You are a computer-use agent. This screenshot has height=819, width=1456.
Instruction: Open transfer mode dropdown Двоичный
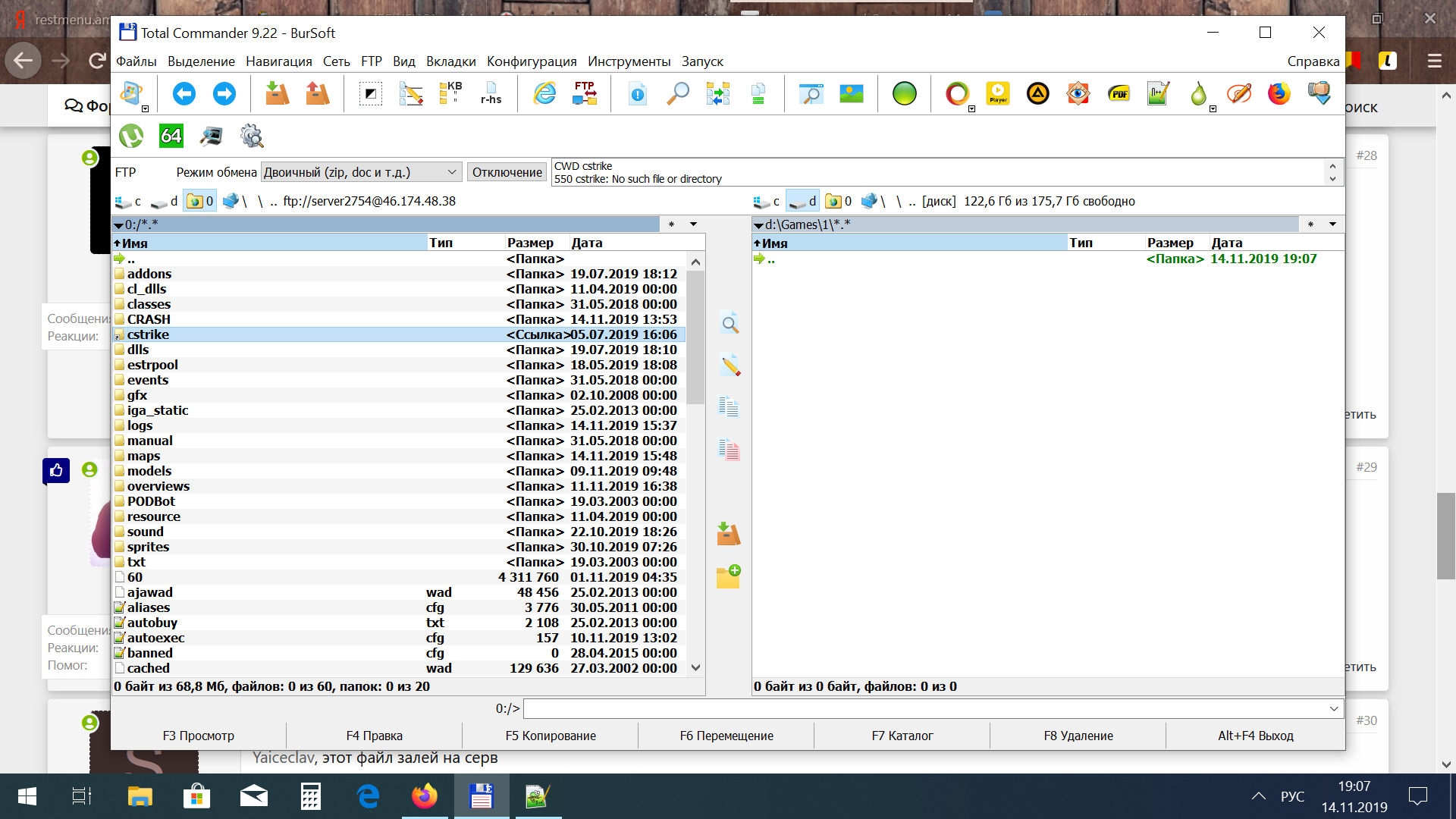361,172
